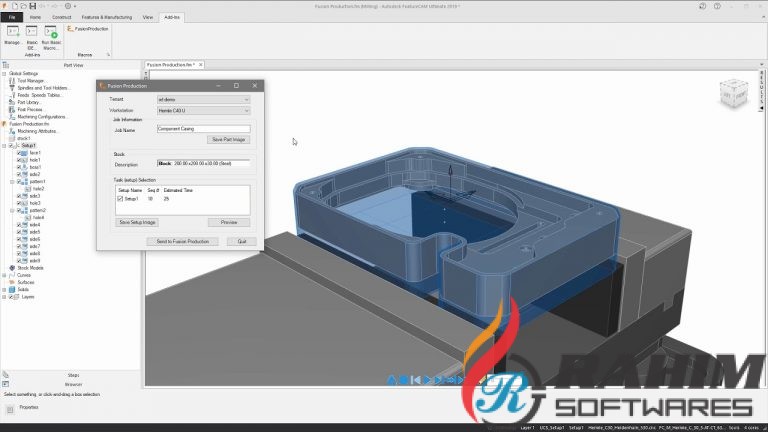Toggle the boss1 feature checkbox
The height and width of the screenshot is (432, 768).
click(19, 167)
